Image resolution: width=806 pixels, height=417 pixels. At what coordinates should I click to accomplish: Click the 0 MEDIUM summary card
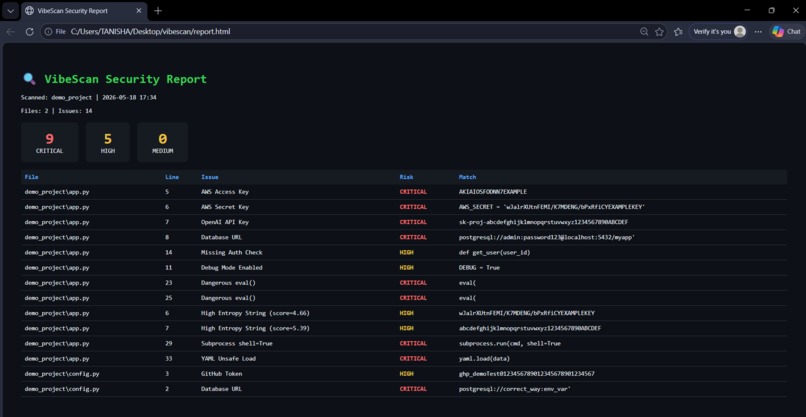pyautogui.click(x=162, y=142)
